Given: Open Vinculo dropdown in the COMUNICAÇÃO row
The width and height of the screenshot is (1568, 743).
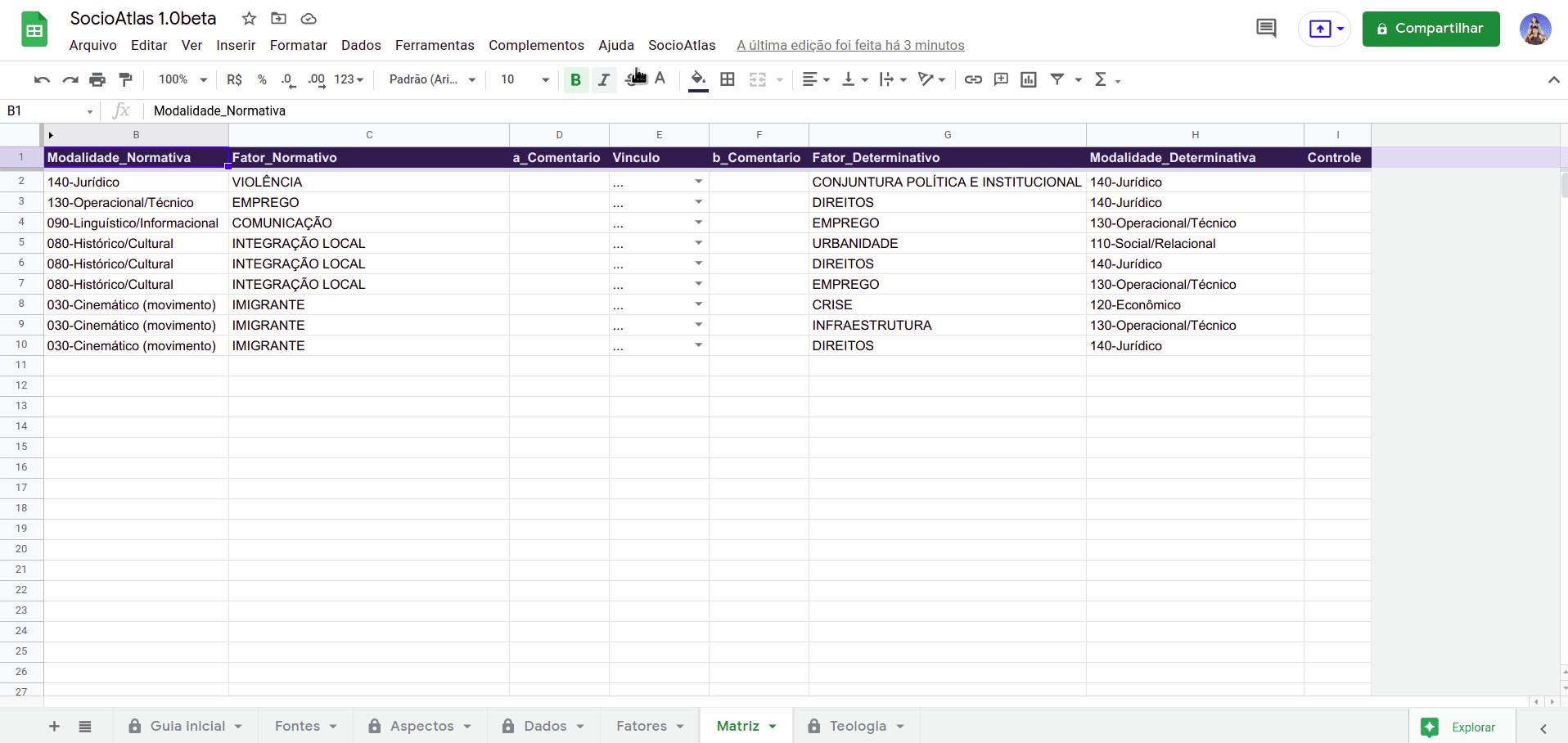Looking at the screenshot, I should pos(698,223).
